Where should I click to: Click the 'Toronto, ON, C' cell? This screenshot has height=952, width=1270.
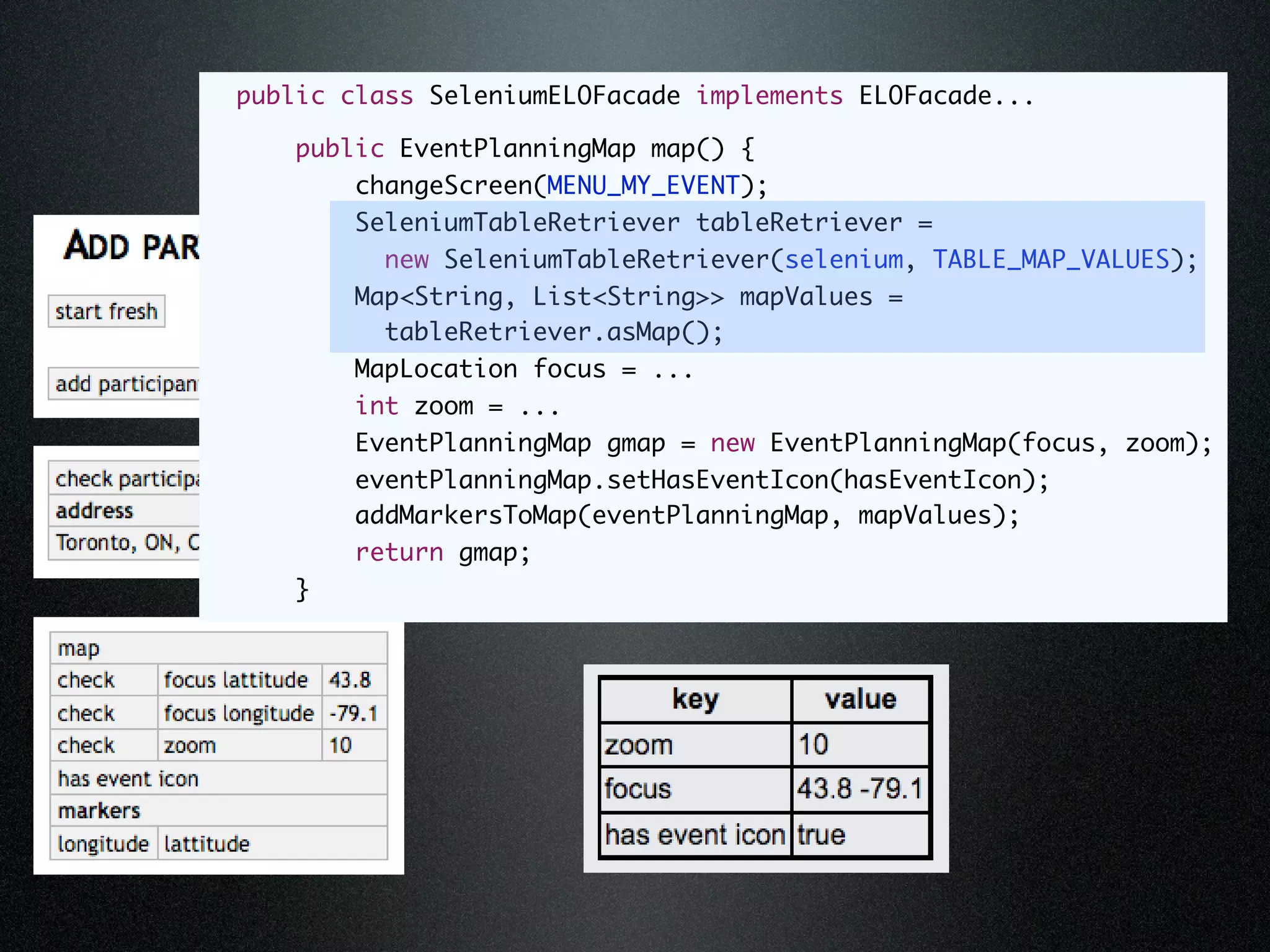[124, 543]
